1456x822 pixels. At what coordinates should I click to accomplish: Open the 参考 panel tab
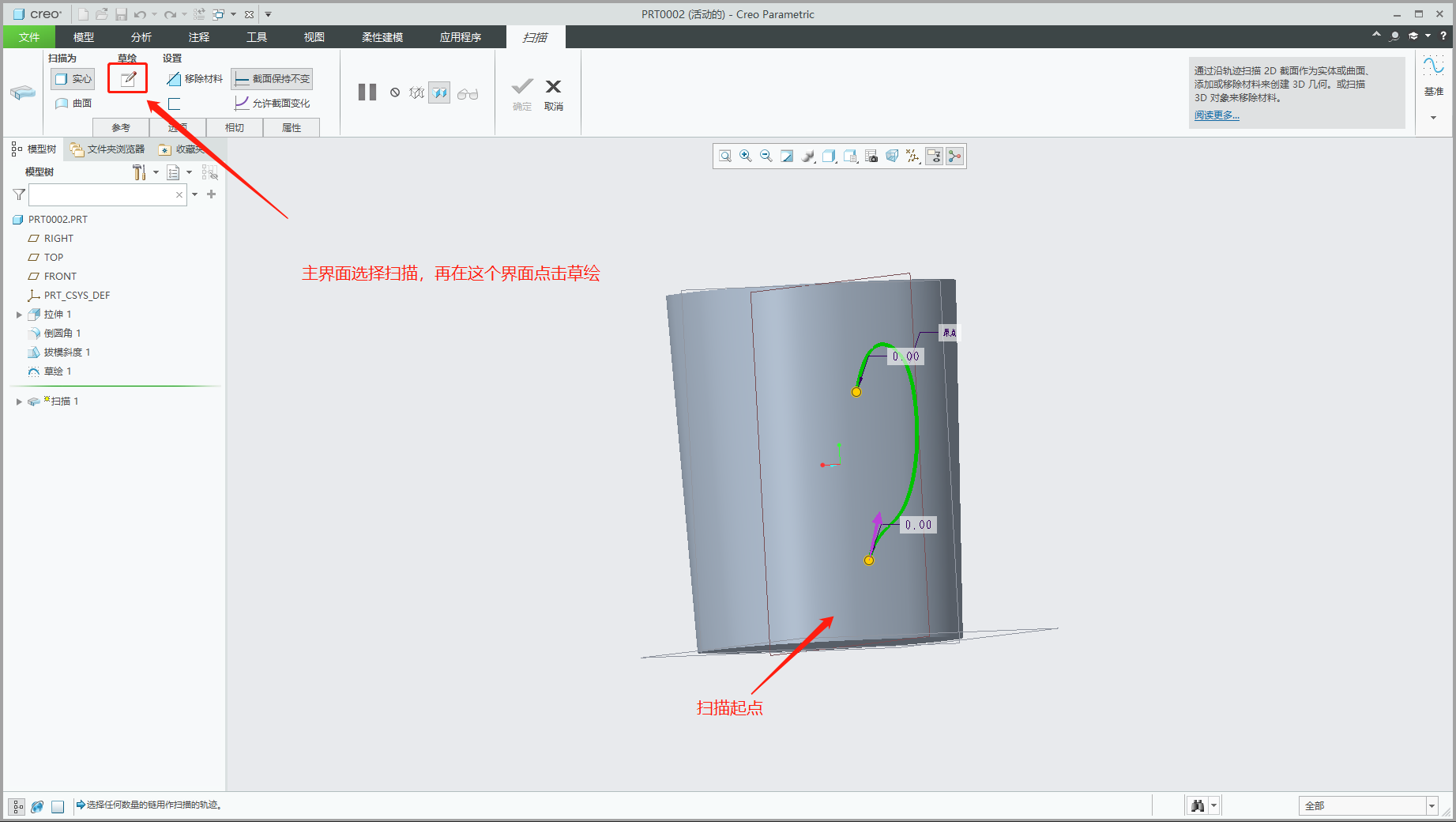click(x=121, y=127)
